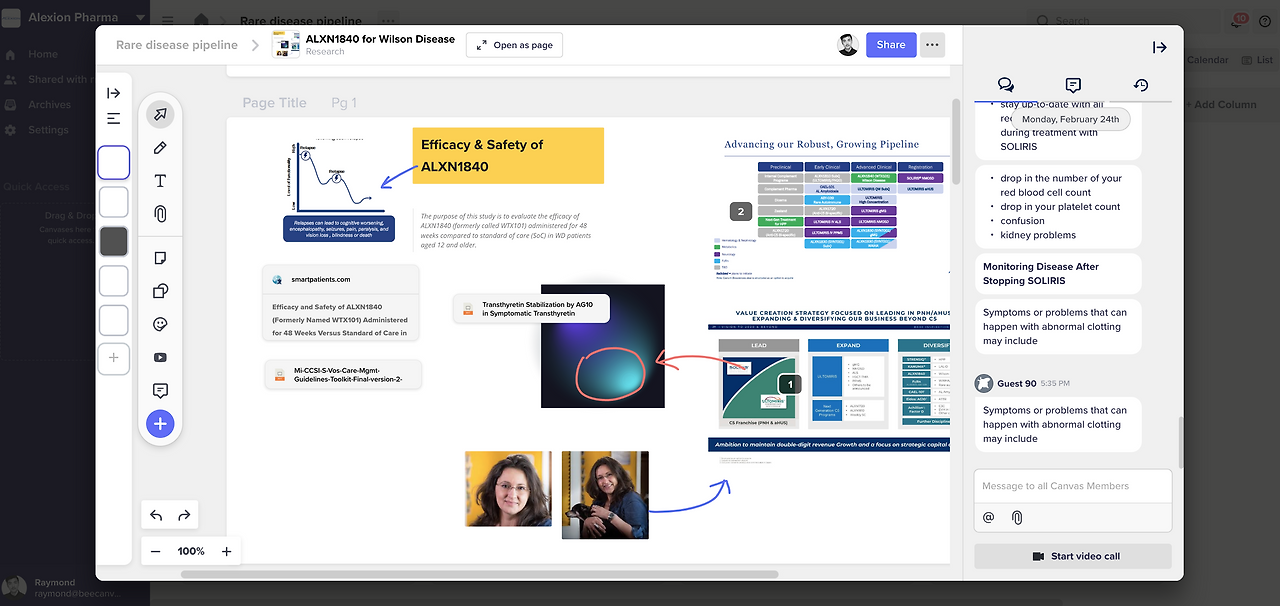Click Open as page button
Image resolution: width=1280 pixels, height=606 pixels.
[514, 45]
